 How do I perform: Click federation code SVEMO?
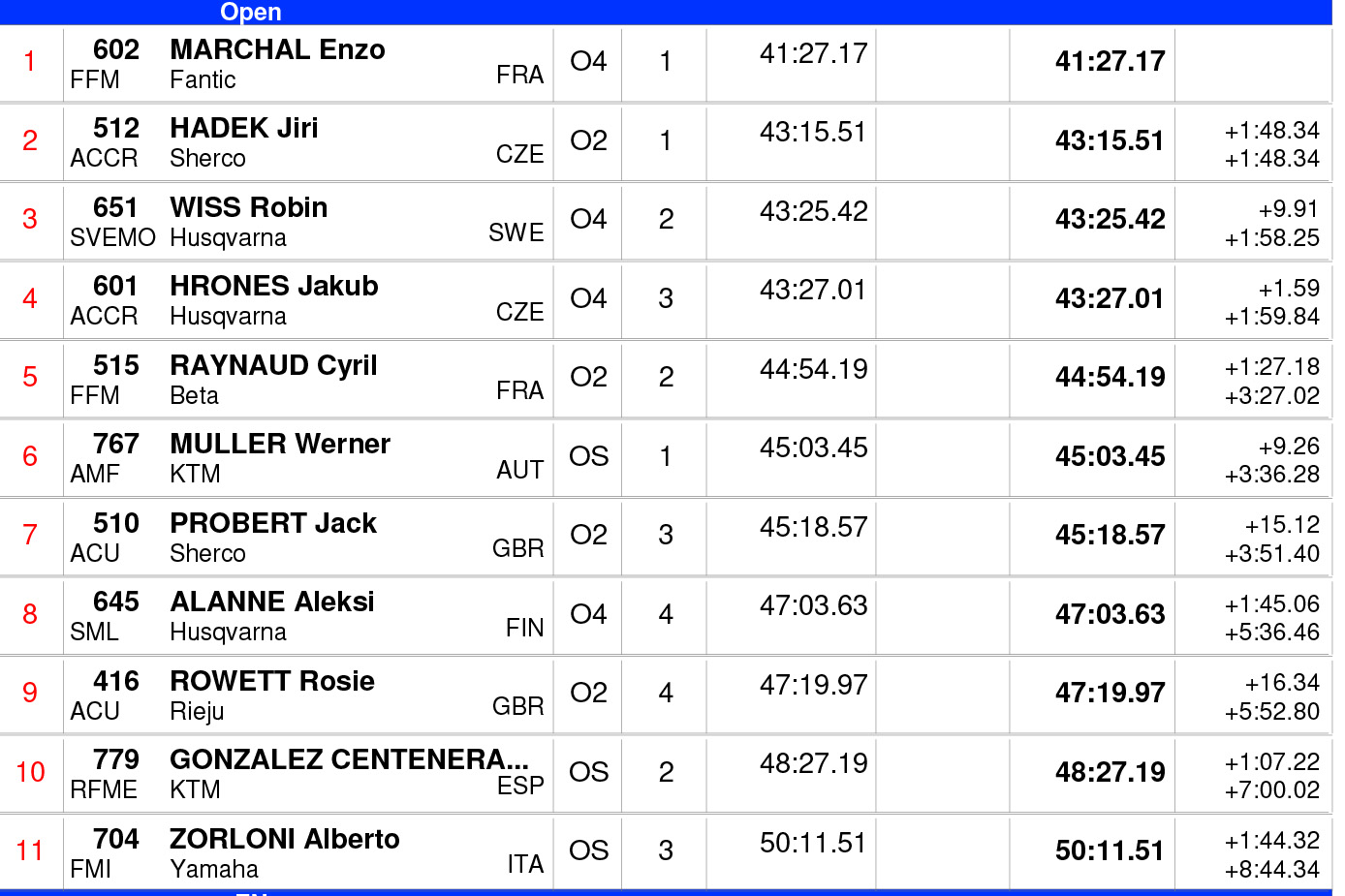click(112, 238)
